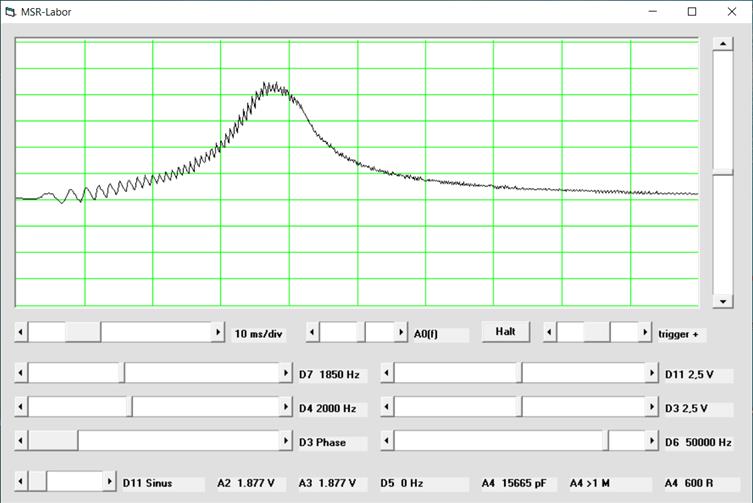753x503 pixels.
Task: Click scroll-down arrow of vertical plot scrollbar
Action: click(722, 301)
